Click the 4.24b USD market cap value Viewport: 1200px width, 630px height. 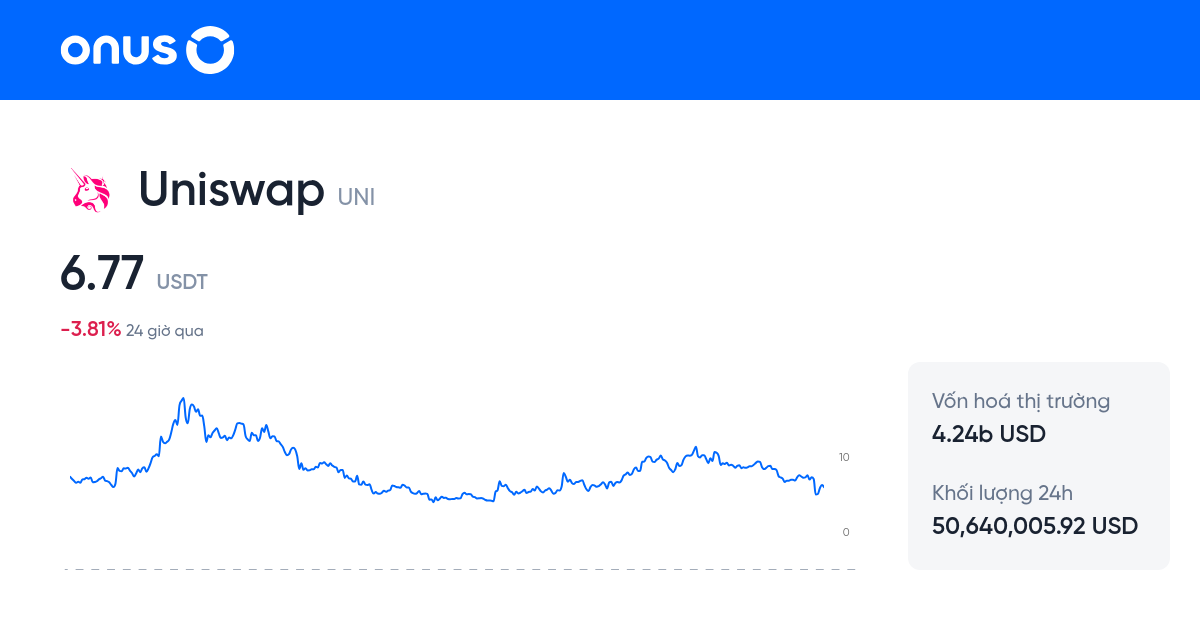[x=988, y=434]
